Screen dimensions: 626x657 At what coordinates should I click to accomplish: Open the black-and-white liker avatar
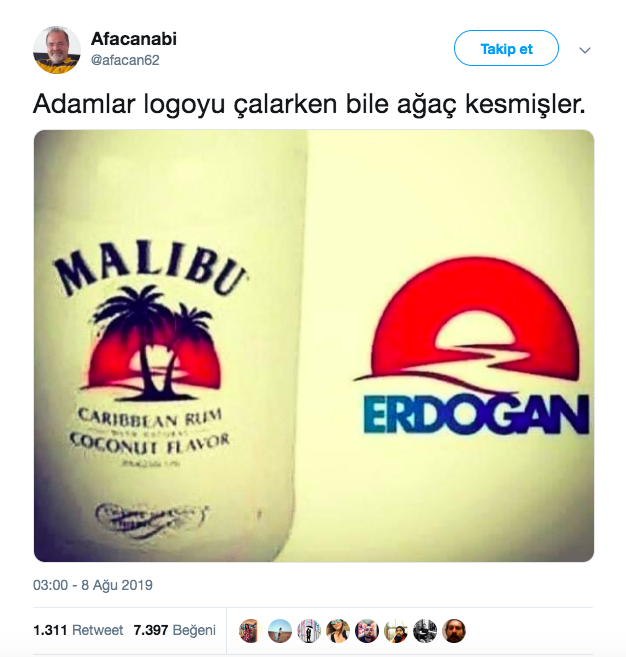coord(425,631)
